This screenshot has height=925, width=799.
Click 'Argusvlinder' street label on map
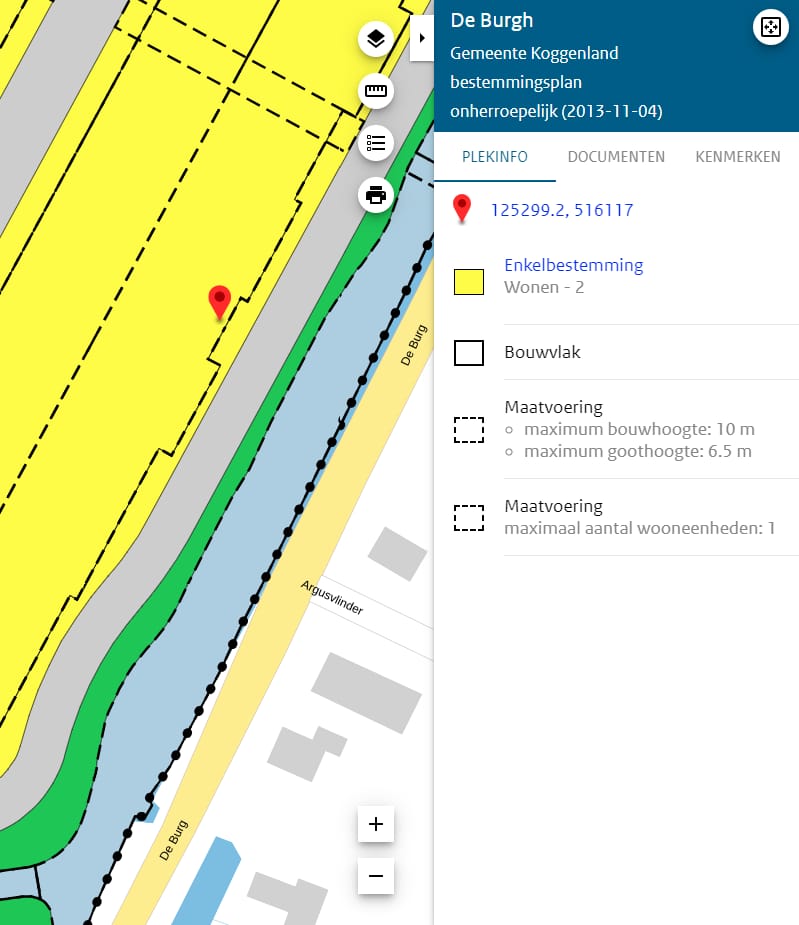pyautogui.click(x=332, y=597)
